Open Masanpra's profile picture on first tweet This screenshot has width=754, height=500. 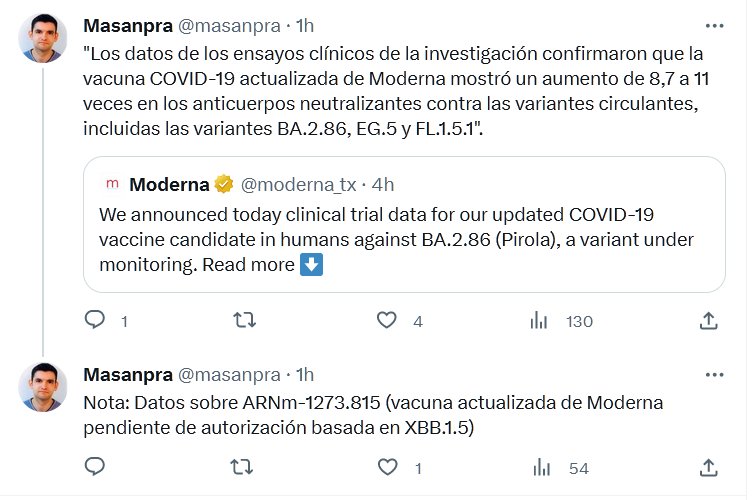[x=44, y=40]
